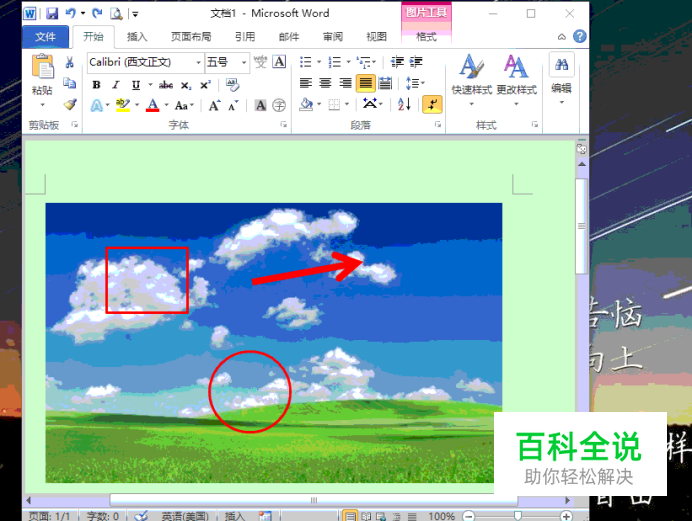Select the Format Painter brush

pyautogui.click(x=70, y=105)
